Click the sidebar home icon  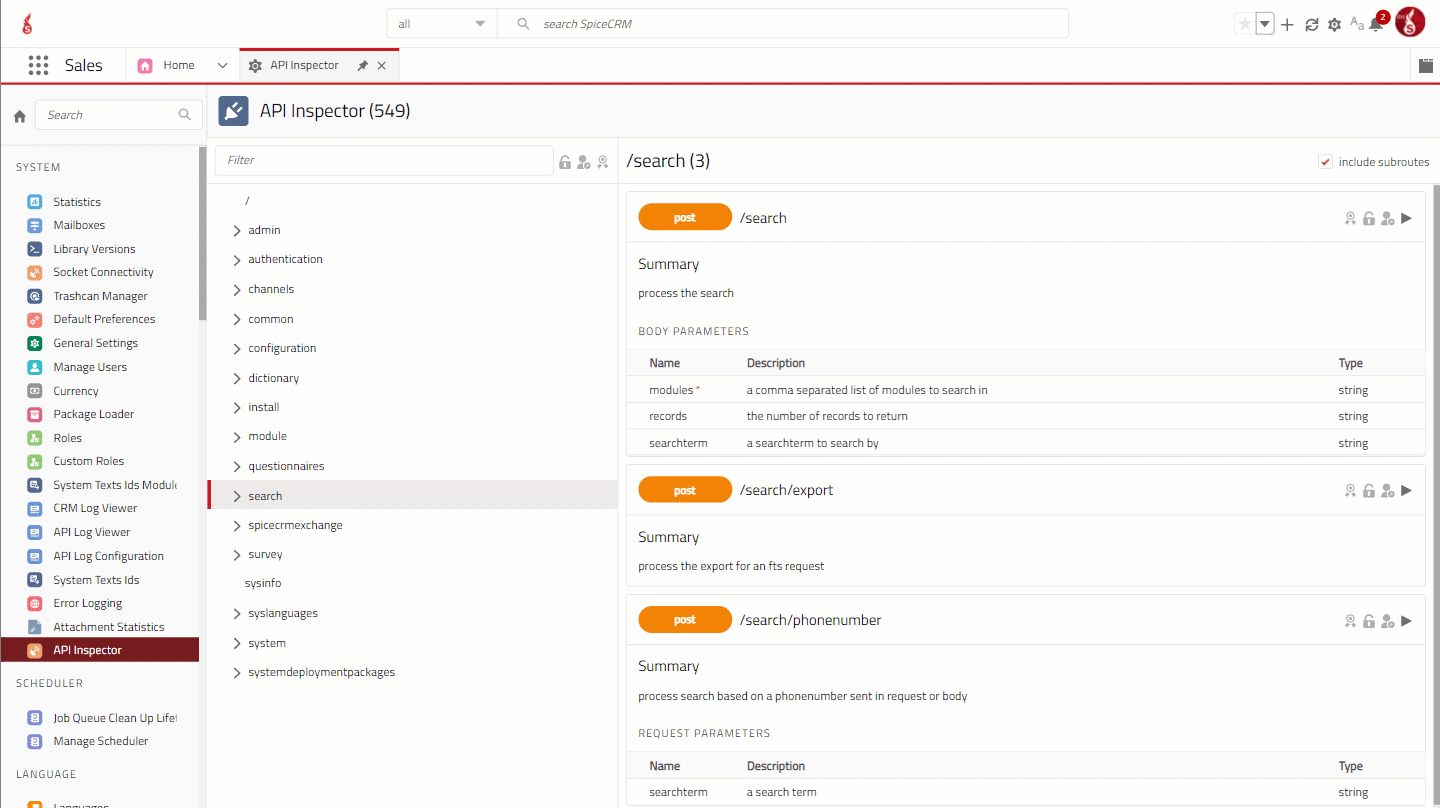(19, 116)
